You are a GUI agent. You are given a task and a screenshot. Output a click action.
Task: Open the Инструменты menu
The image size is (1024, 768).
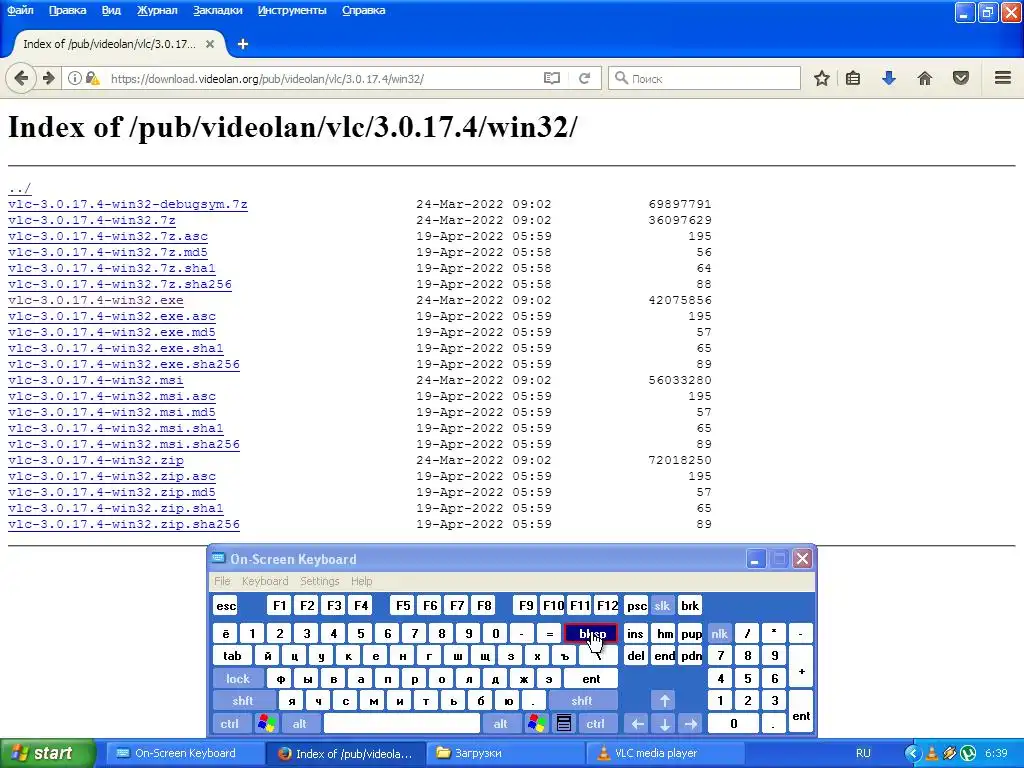292,10
